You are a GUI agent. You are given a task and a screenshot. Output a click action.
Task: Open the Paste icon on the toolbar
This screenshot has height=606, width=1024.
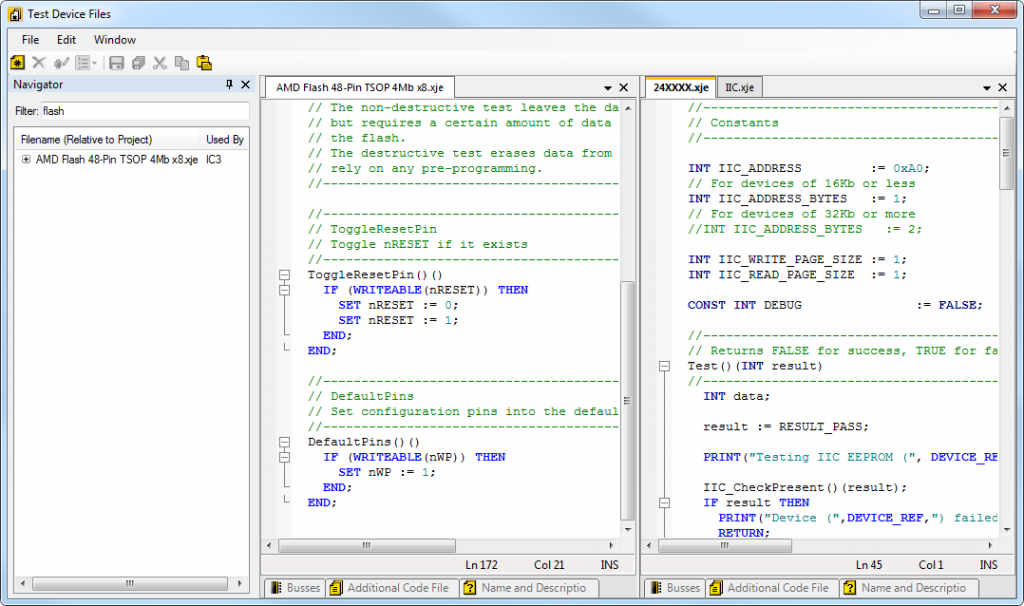202,62
